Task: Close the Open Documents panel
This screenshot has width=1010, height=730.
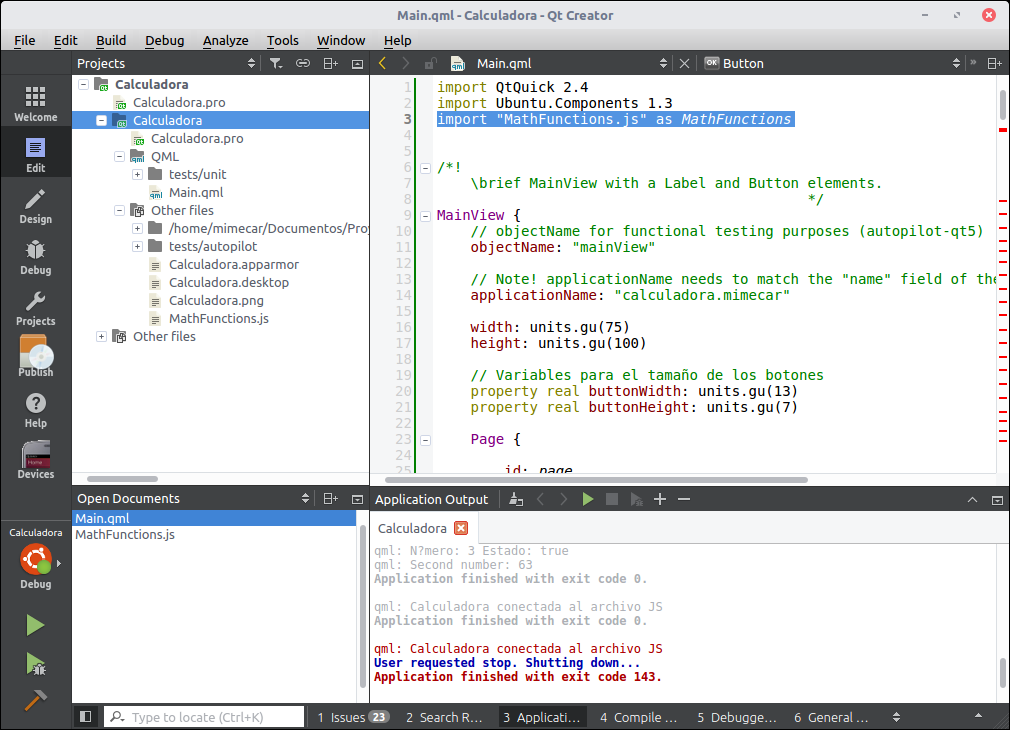Action: pyautogui.click(x=357, y=499)
